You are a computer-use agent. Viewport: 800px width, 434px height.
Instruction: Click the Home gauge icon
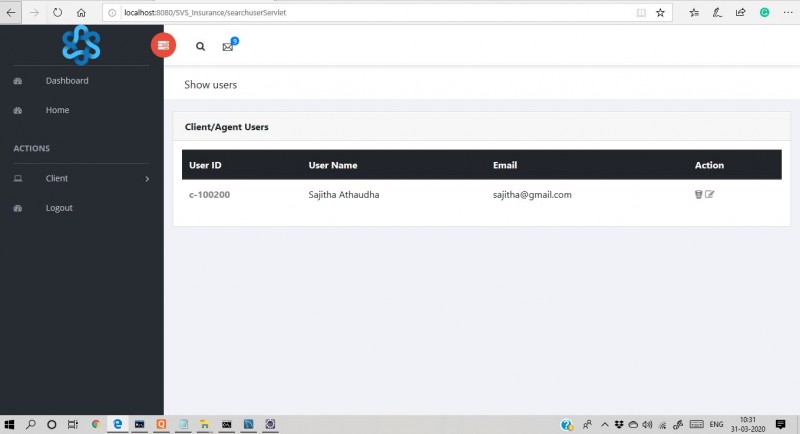coord(18,110)
